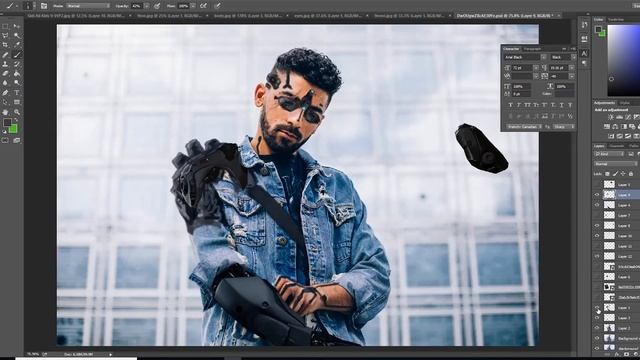Switch to the second document tab at 25%

coord(169,16)
